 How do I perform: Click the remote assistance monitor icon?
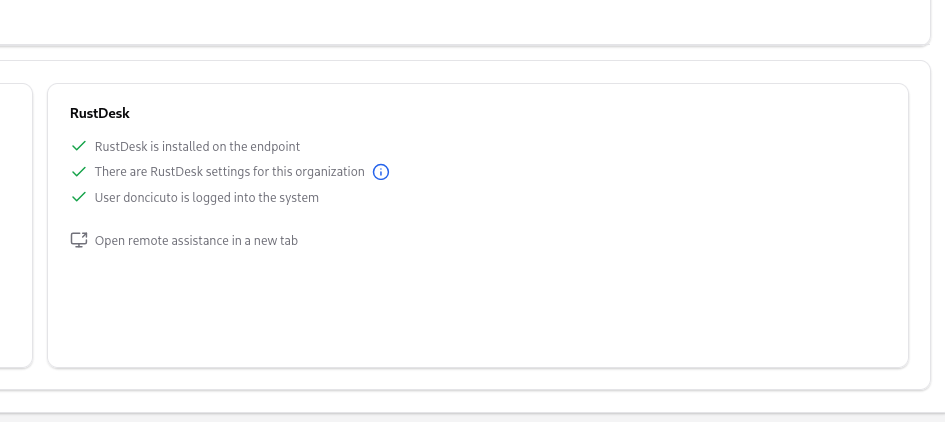pyautogui.click(x=79, y=240)
